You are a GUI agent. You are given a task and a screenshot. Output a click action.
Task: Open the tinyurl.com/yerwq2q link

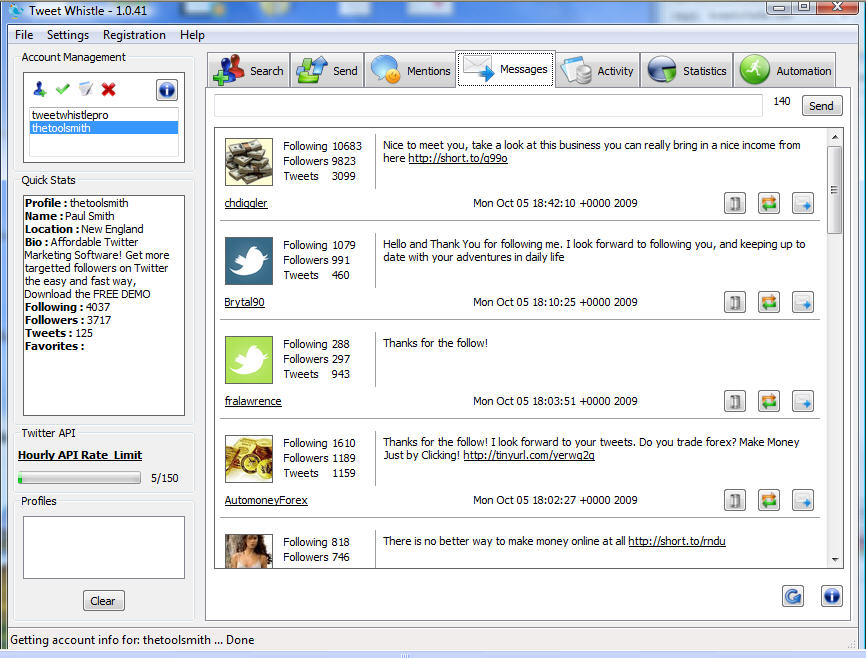click(529, 455)
